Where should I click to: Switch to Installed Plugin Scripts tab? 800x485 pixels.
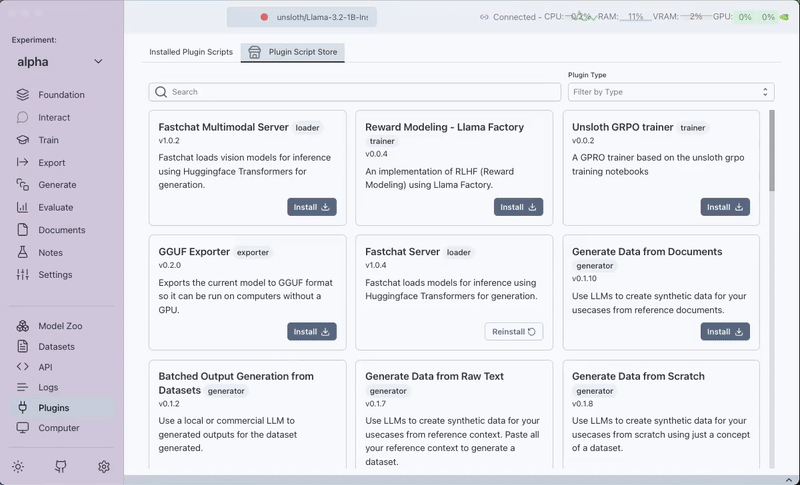190,52
